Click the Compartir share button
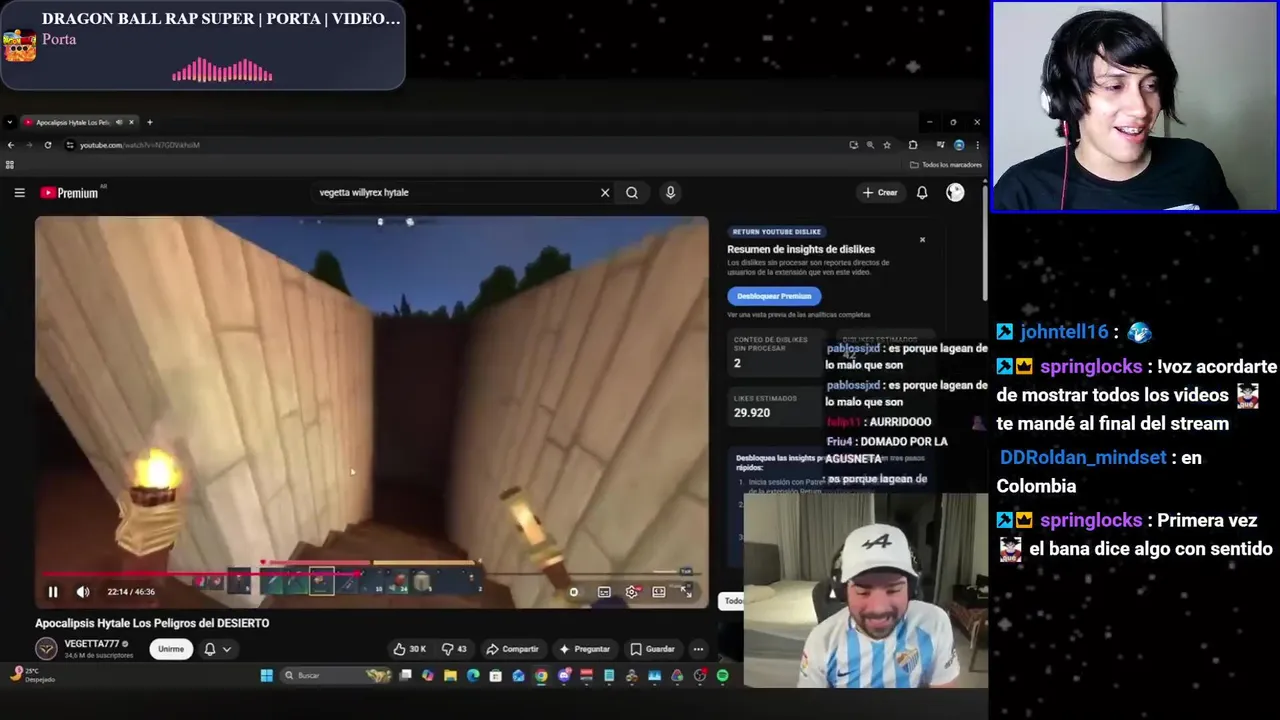1280x720 pixels. click(x=512, y=649)
